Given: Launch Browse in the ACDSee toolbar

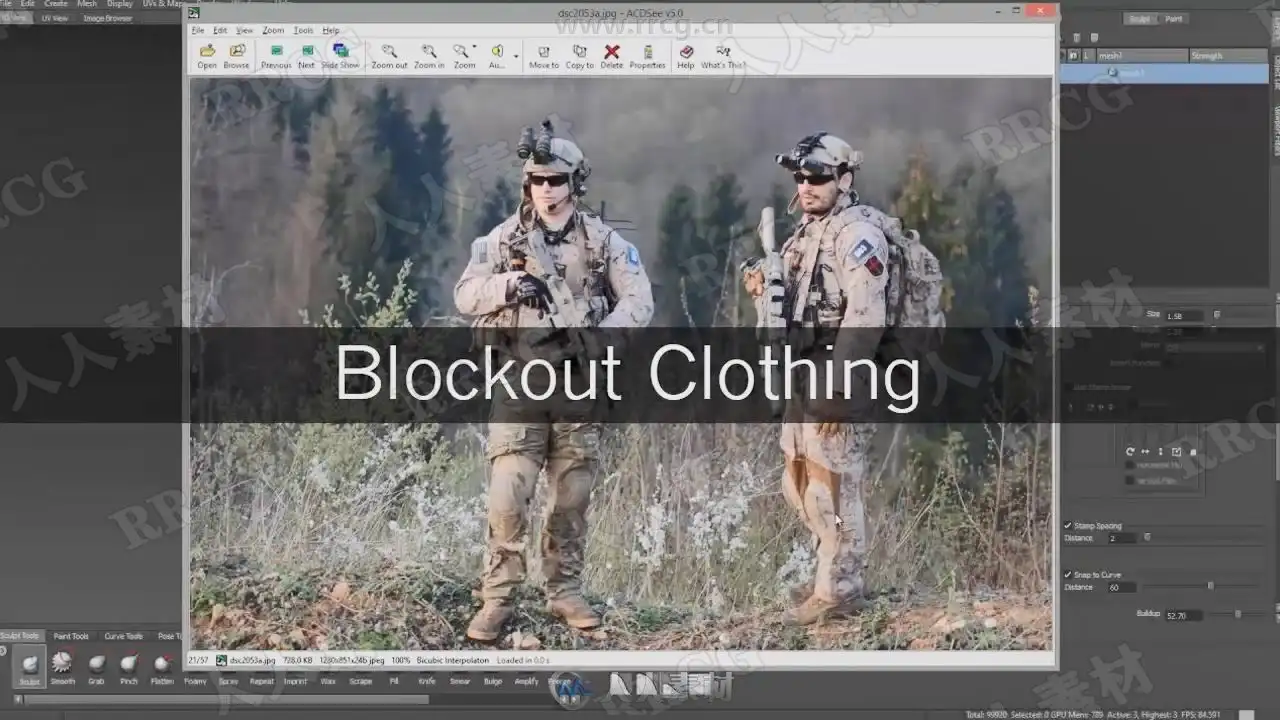Looking at the screenshot, I should pyautogui.click(x=237, y=56).
